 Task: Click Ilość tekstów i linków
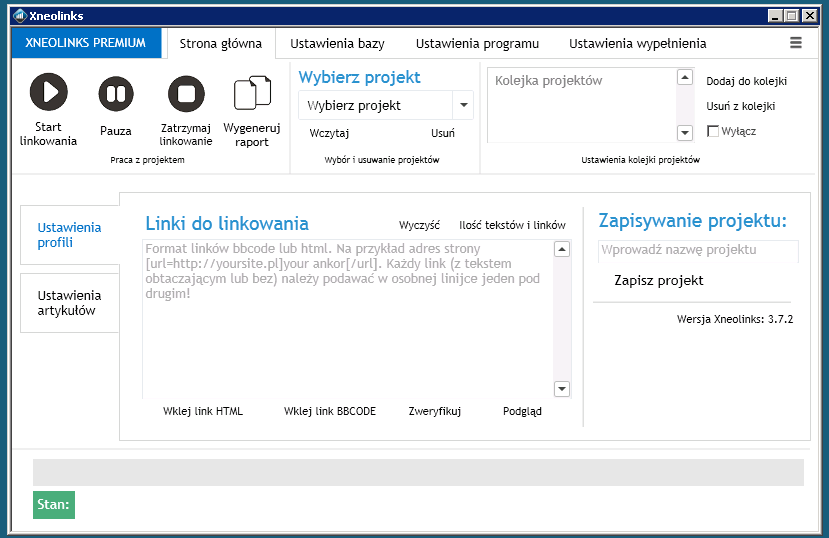pos(512,225)
